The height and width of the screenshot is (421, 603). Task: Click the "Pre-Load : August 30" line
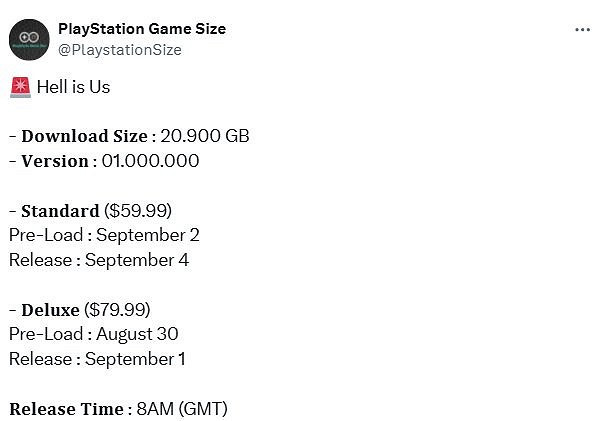click(94, 334)
